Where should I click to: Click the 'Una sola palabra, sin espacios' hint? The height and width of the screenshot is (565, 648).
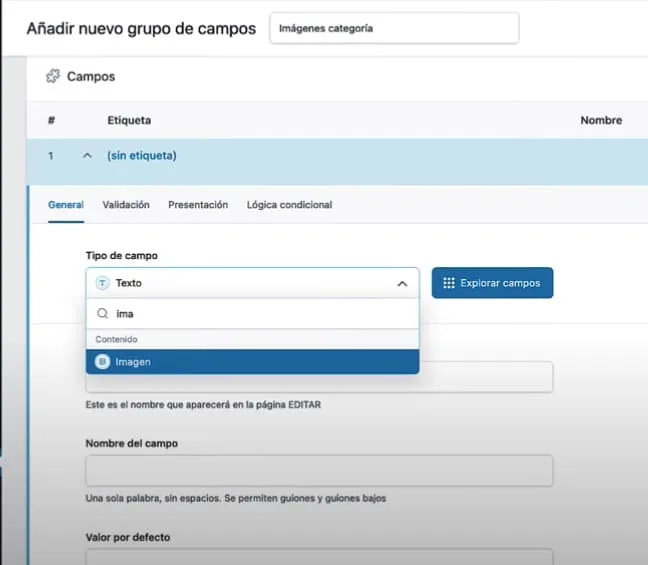point(236,498)
